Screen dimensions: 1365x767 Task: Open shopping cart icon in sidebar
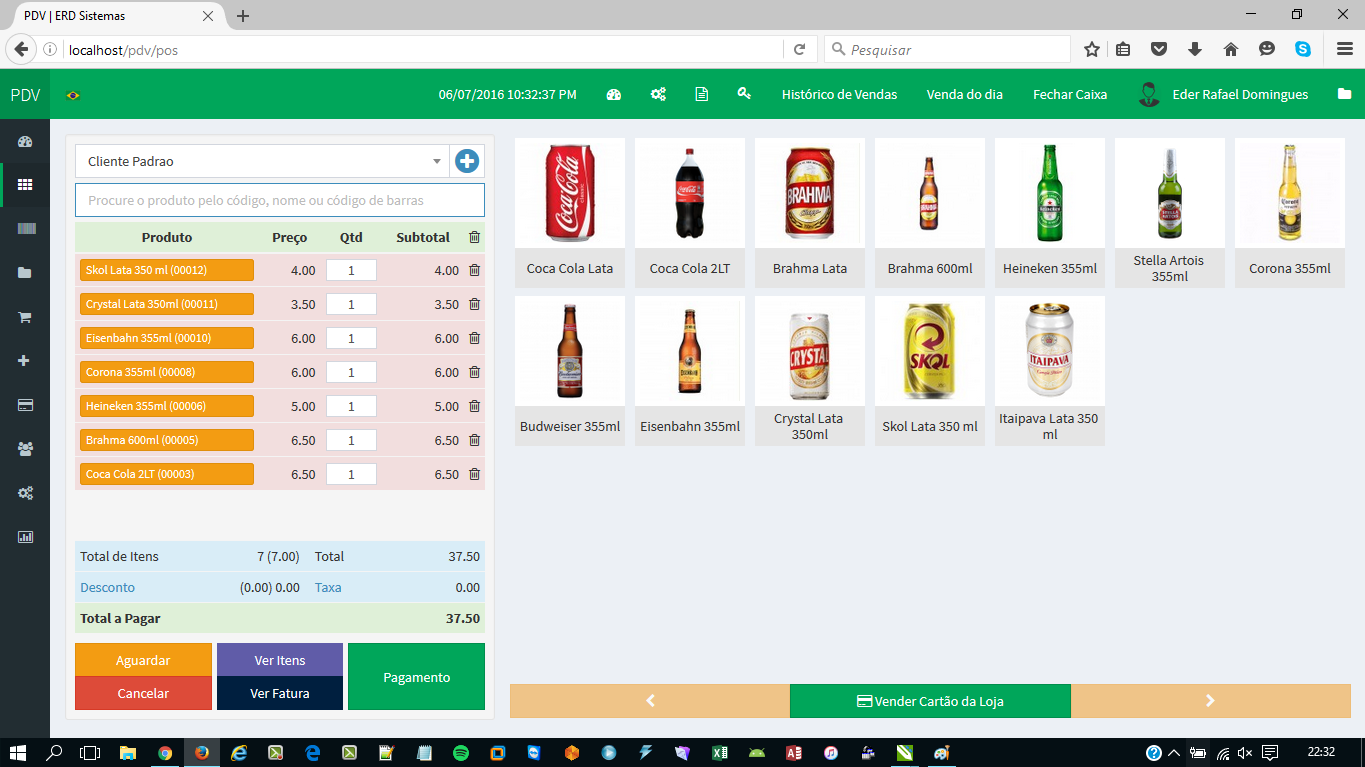click(25, 317)
